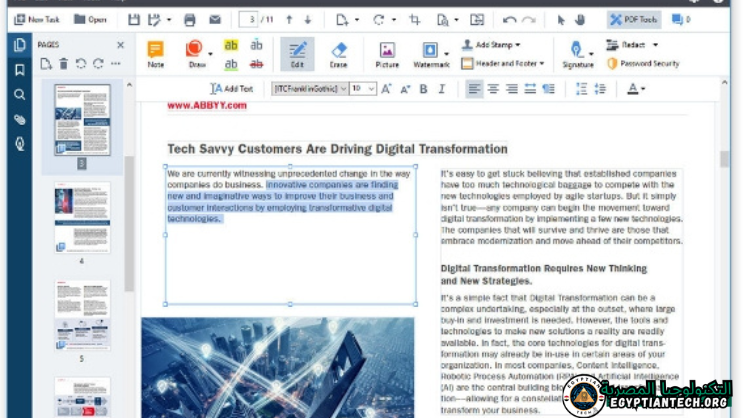Click the Print icon in top toolbar
743x418 pixels.
pyautogui.click(x=189, y=19)
